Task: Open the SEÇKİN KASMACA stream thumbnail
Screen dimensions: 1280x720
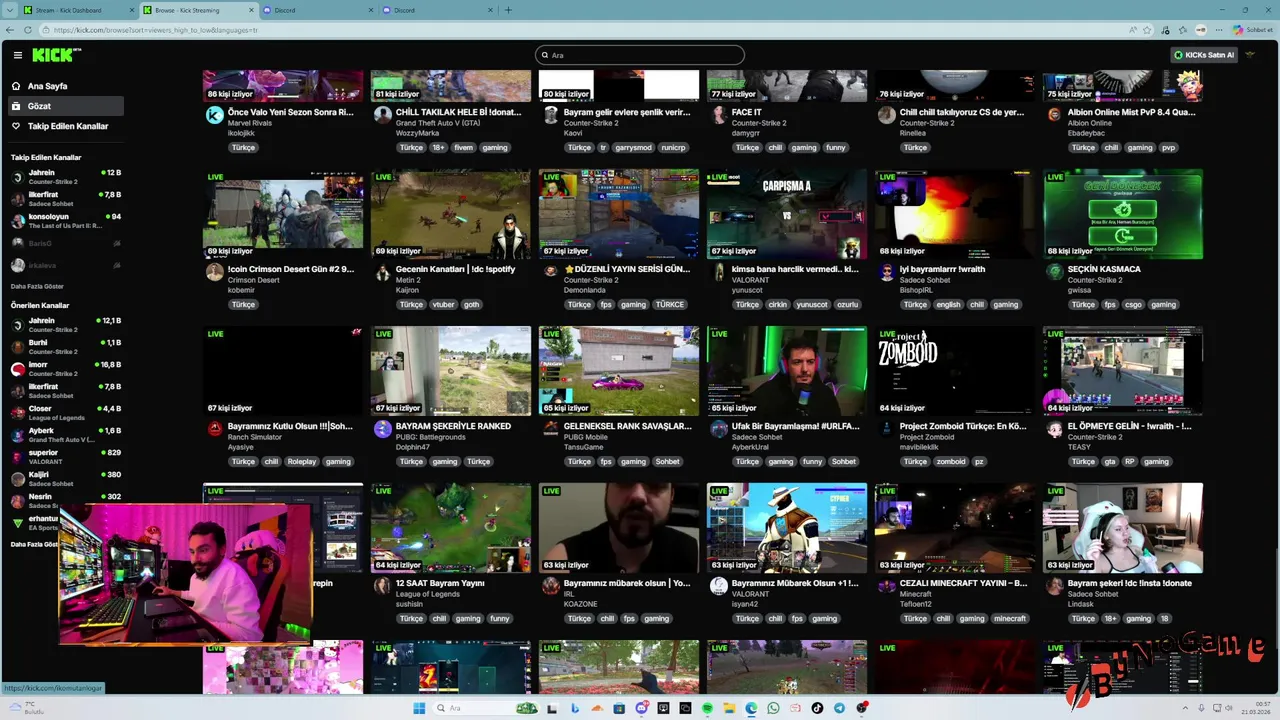Action: (1123, 214)
